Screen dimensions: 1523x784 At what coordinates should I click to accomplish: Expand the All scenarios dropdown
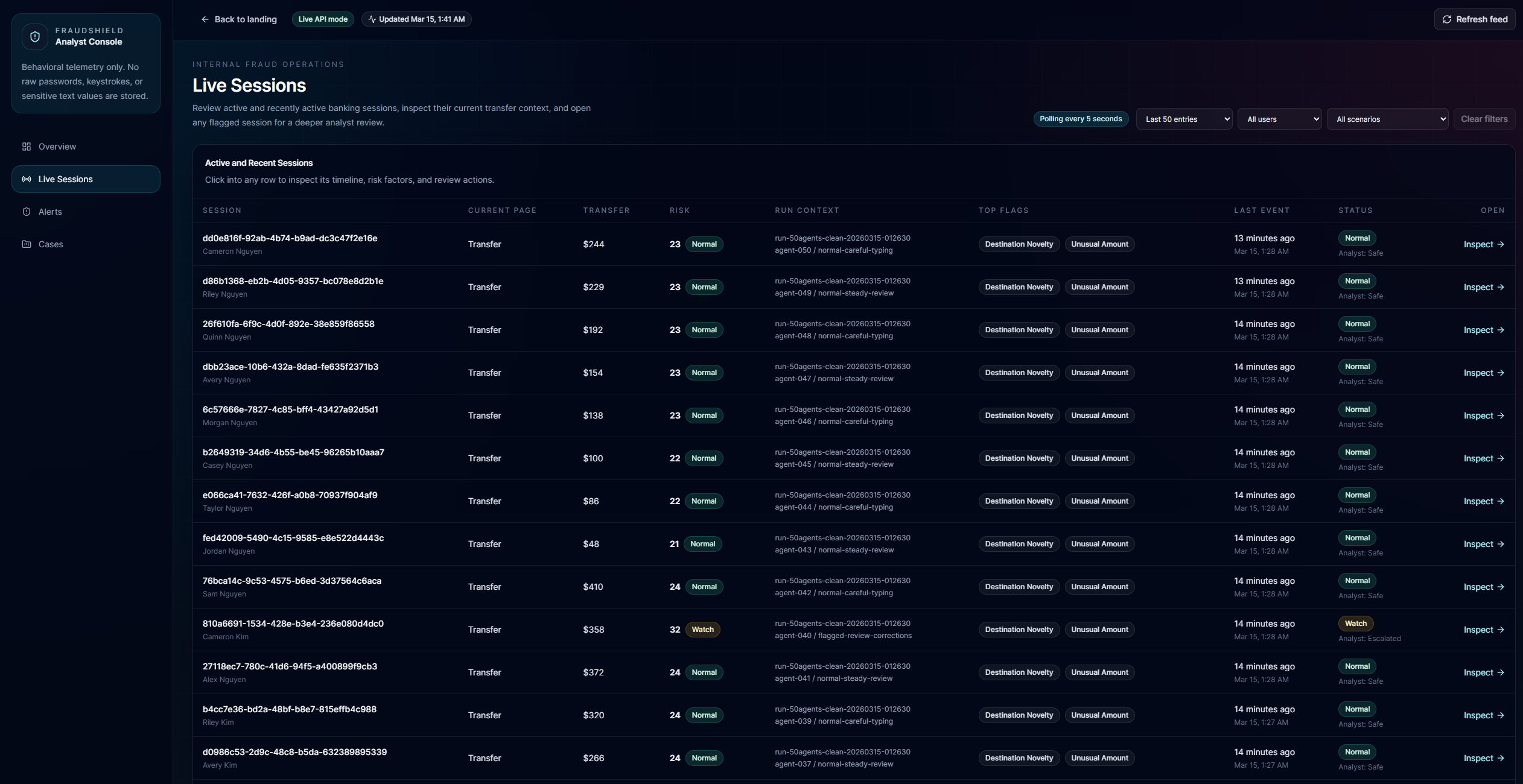(1387, 119)
